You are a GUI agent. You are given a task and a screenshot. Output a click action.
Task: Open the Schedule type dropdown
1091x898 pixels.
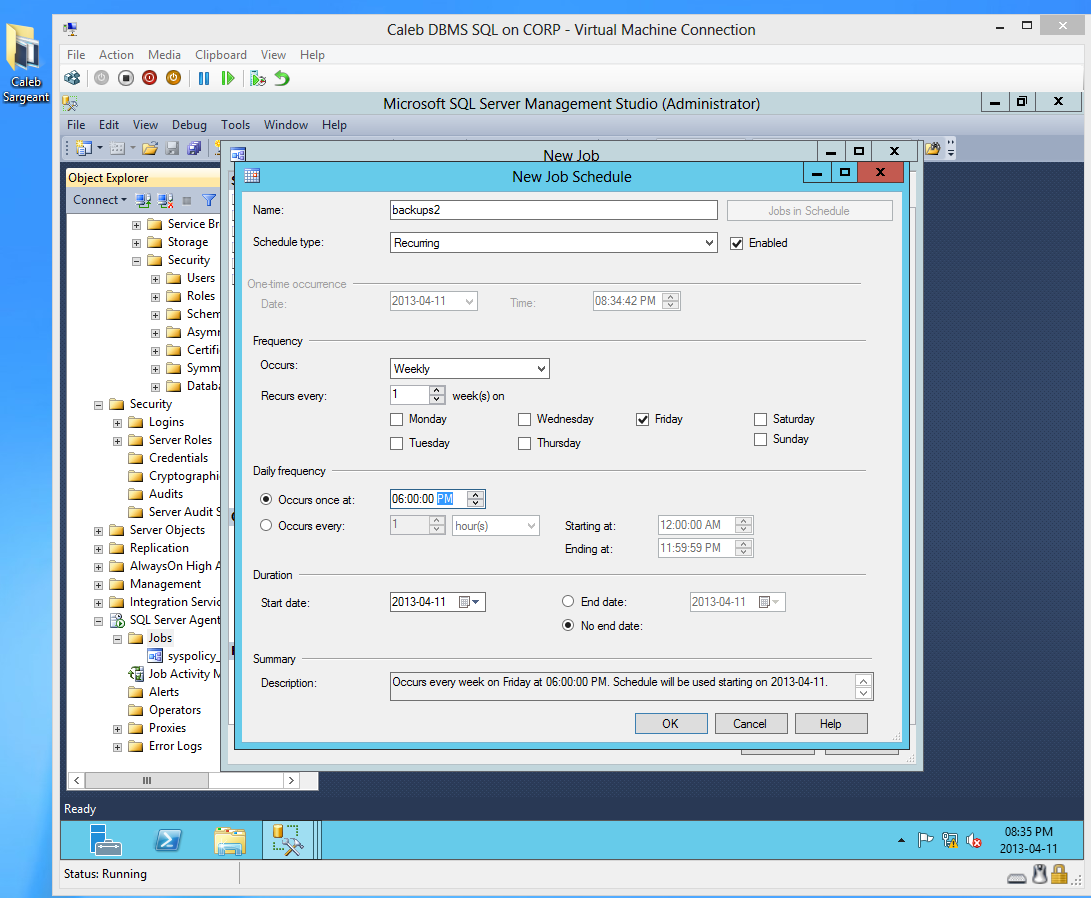[x=709, y=243]
